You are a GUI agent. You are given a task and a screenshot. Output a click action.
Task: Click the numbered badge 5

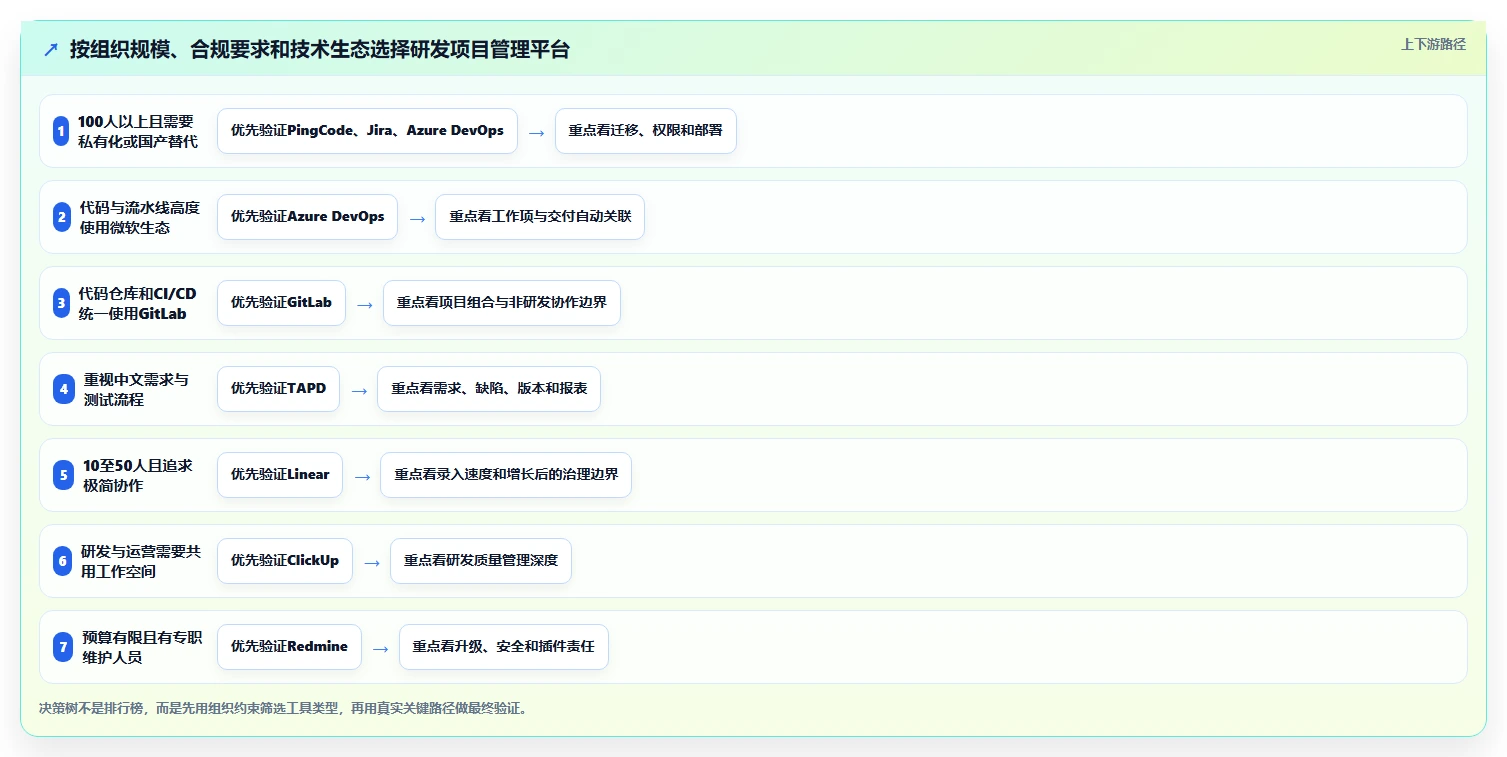(x=64, y=475)
